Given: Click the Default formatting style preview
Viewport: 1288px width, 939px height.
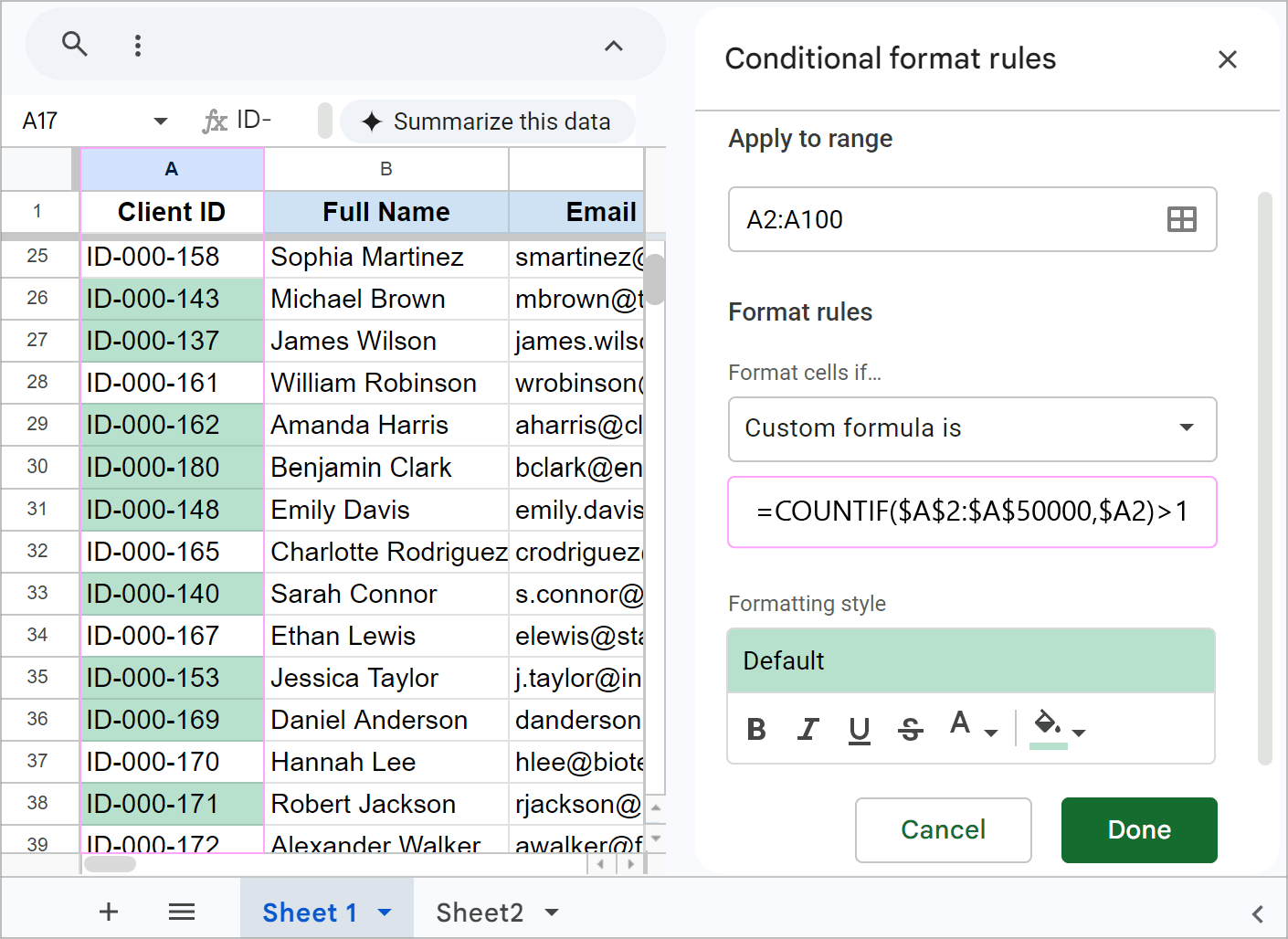Looking at the screenshot, I should pos(971,660).
